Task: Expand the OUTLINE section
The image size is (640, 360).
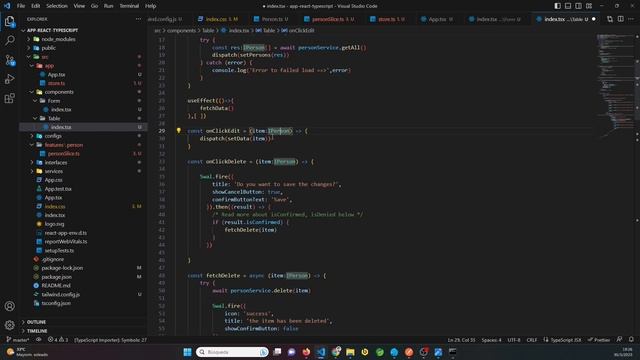Action: click(x=36, y=322)
